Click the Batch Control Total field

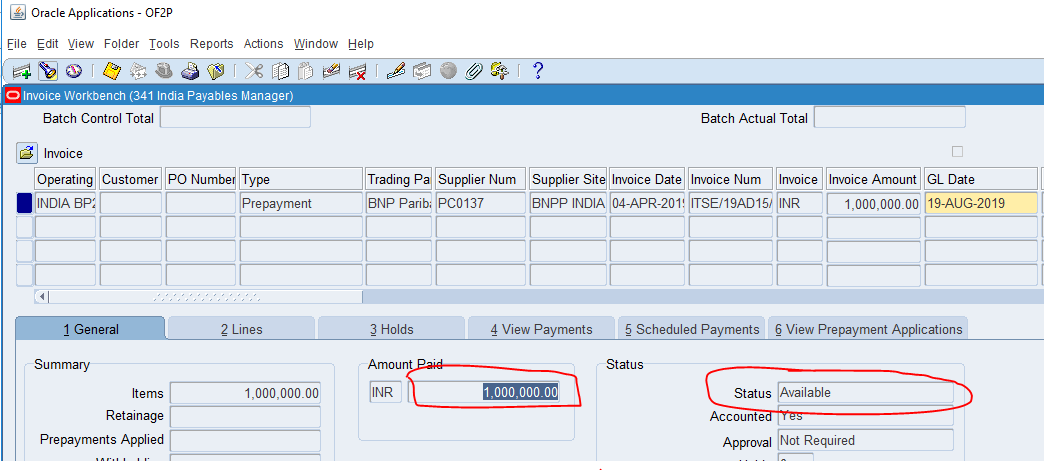pyautogui.click(x=235, y=117)
